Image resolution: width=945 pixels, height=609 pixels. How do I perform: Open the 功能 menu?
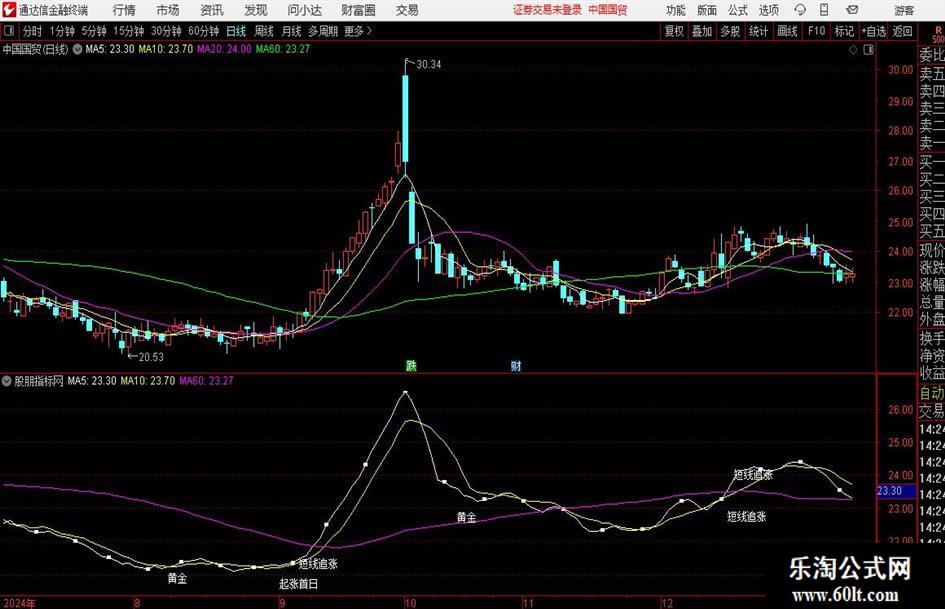(676, 10)
